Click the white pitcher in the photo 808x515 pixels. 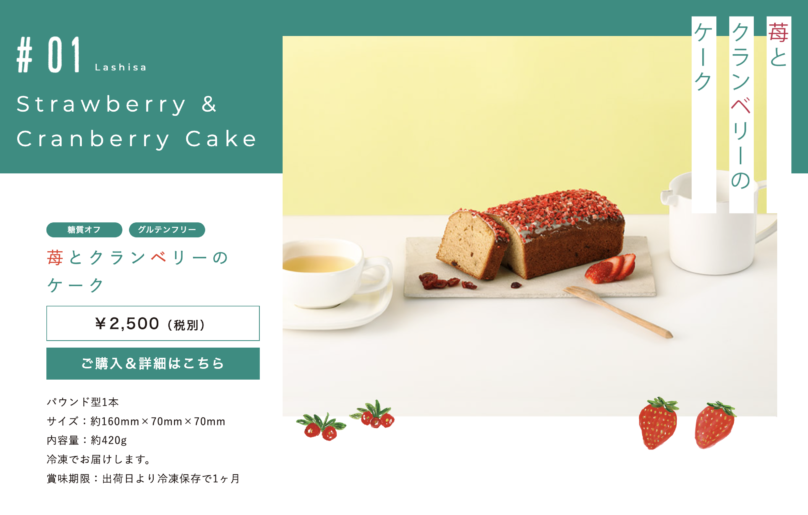point(718,223)
